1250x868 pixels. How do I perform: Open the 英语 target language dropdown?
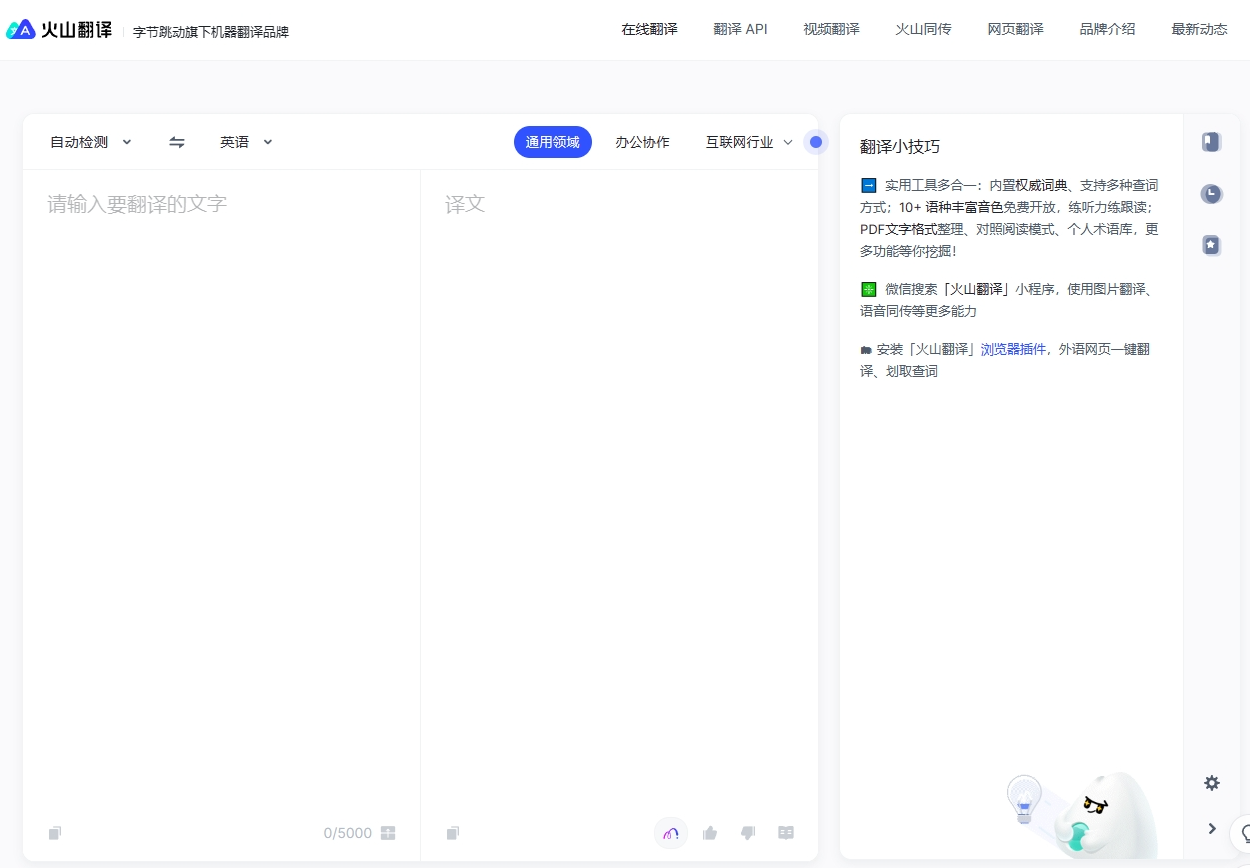(x=246, y=142)
